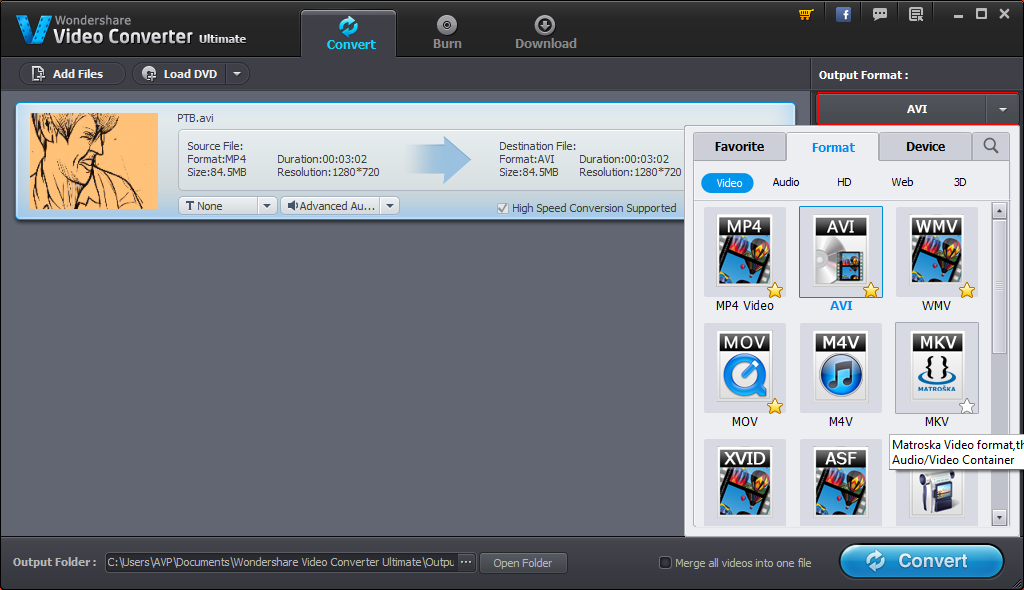1024x590 pixels.
Task: Select the AVI format icon
Action: tap(840, 252)
